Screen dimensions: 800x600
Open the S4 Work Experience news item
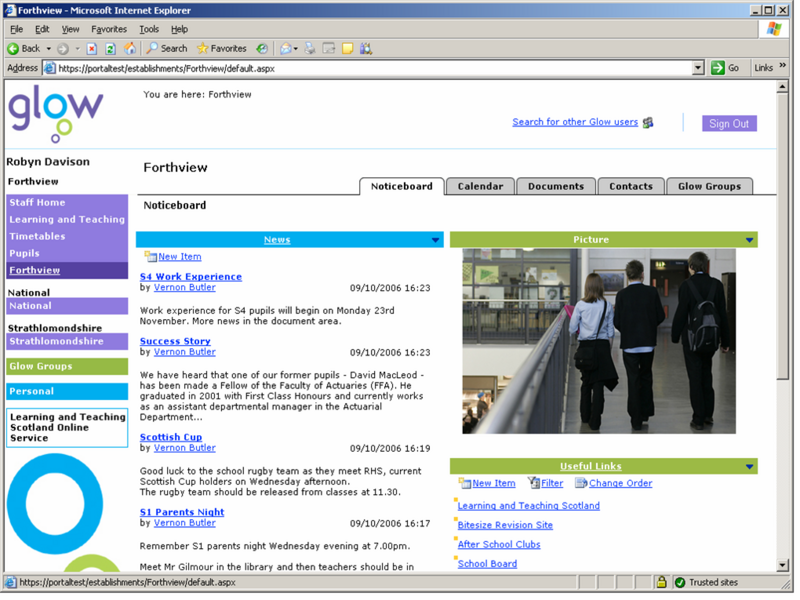pos(191,277)
